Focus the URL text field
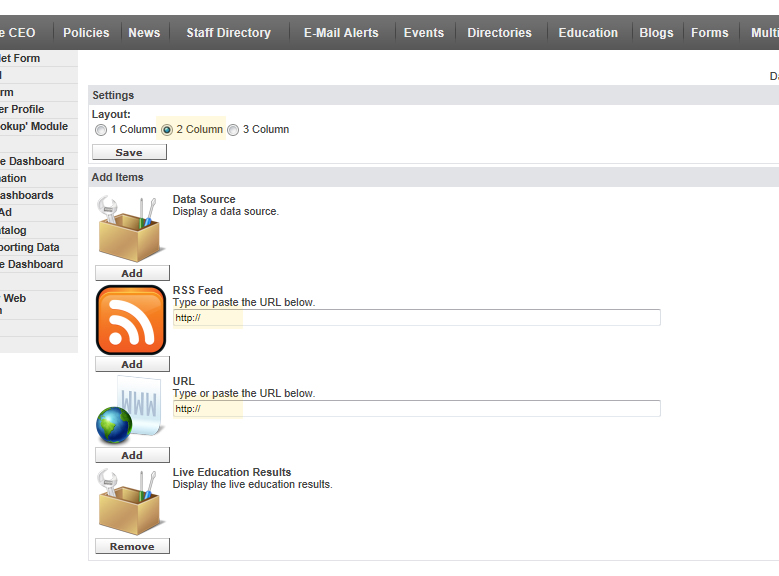This screenshot has width=779, height=576. point(416,409)
